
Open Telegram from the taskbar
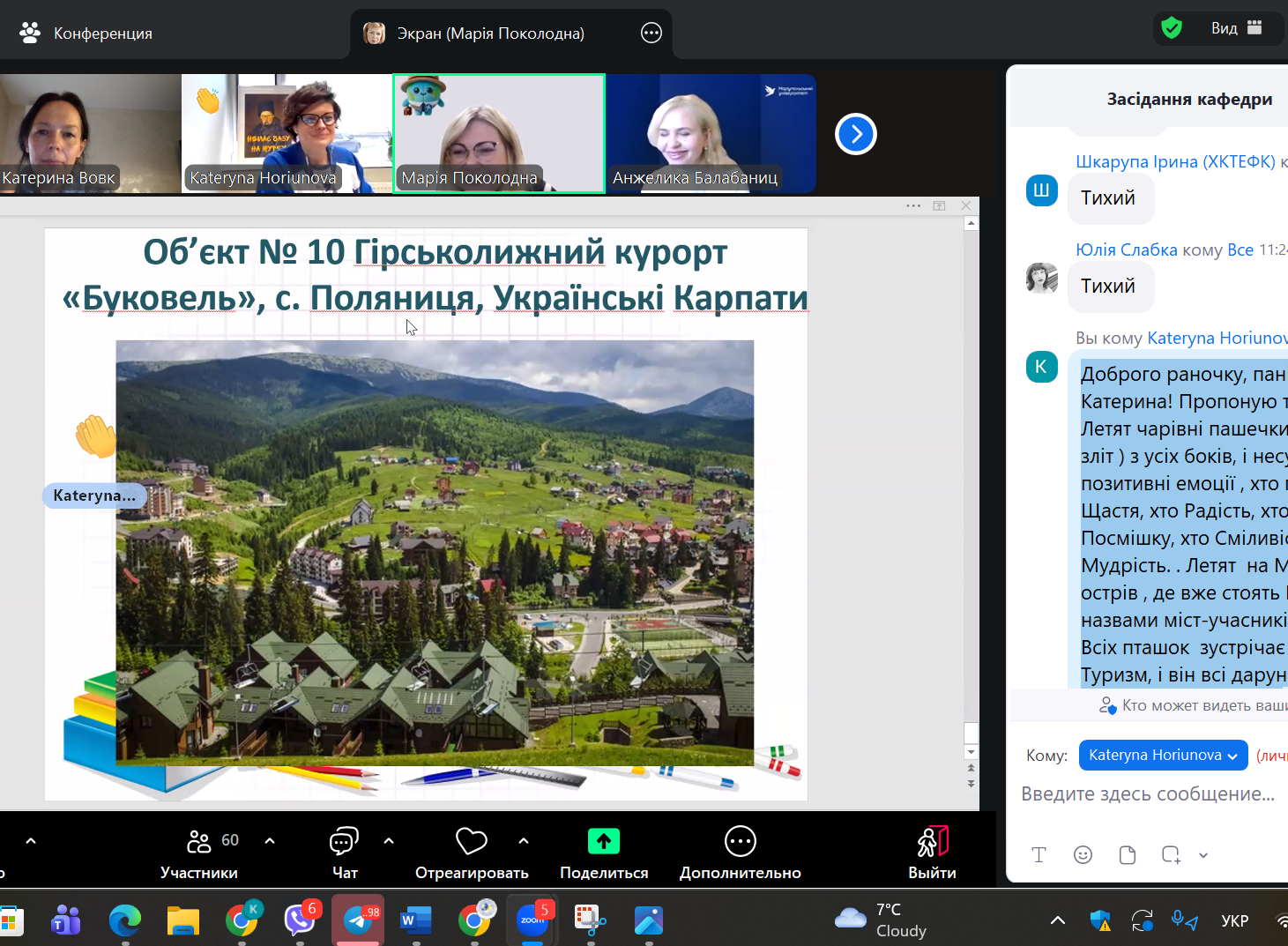point(358,920)
